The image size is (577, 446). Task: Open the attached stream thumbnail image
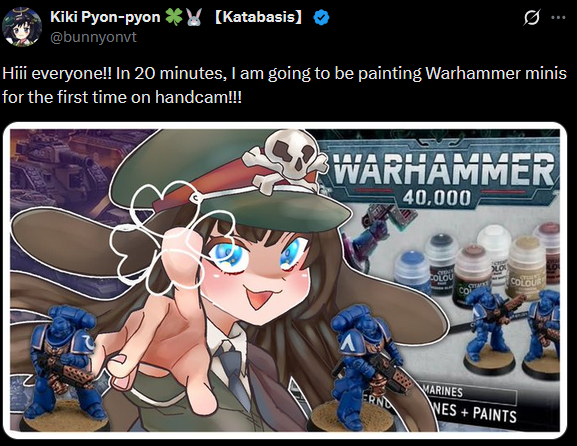pyautogui.click(x=285, y=280)
